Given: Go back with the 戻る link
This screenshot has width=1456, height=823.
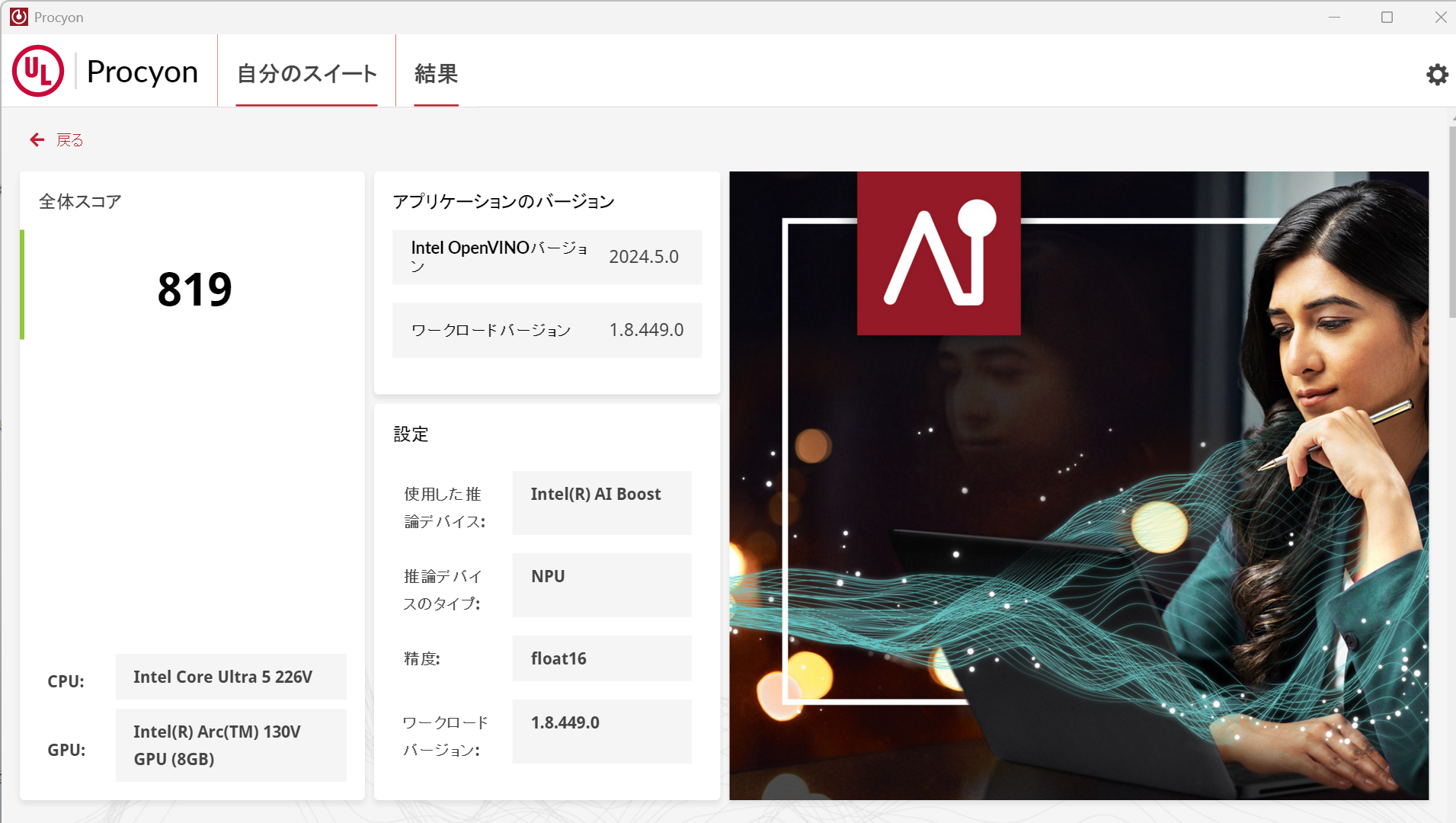Looking at the screenshot, I should pos(69,139).
